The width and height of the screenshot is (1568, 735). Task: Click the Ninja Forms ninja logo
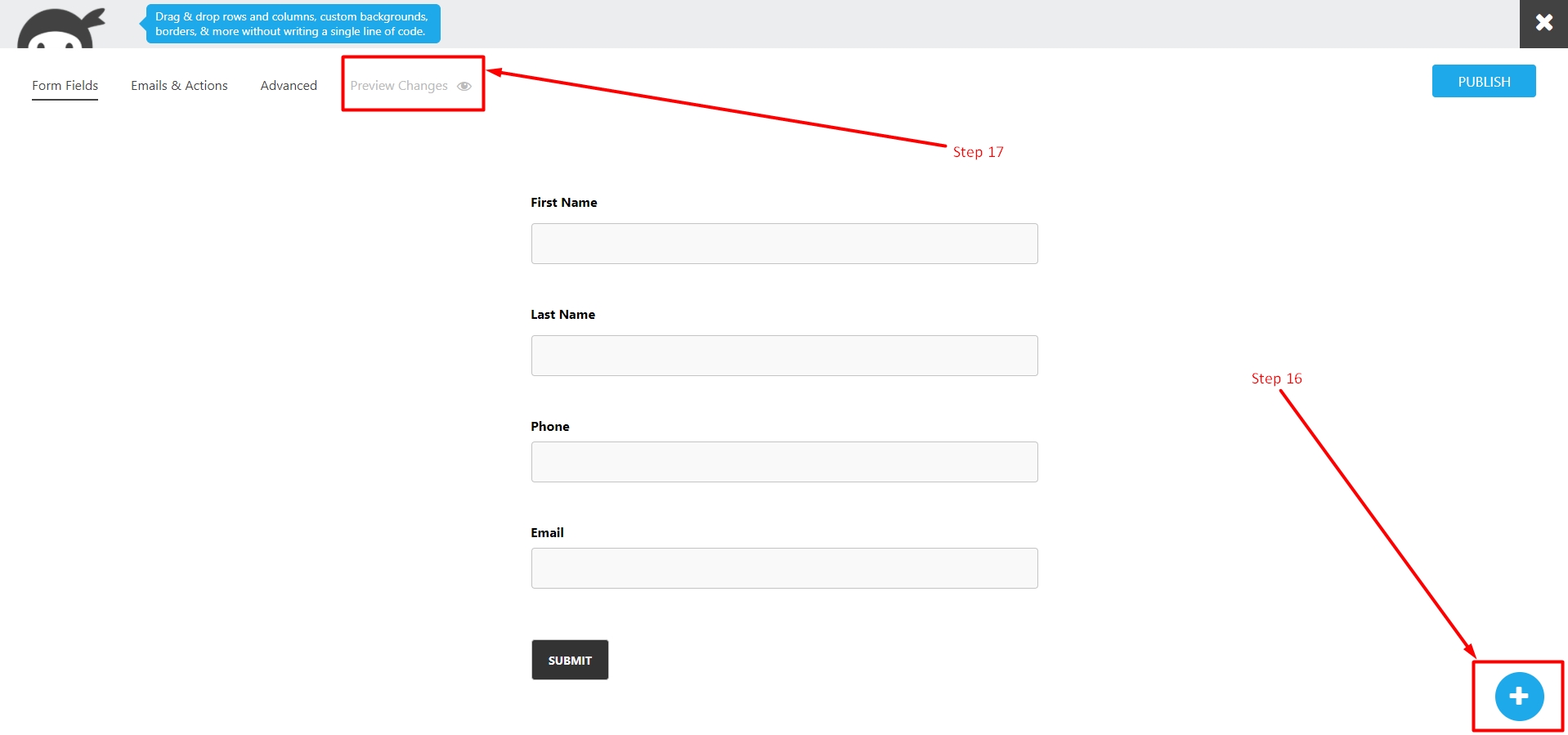[61, 28]
